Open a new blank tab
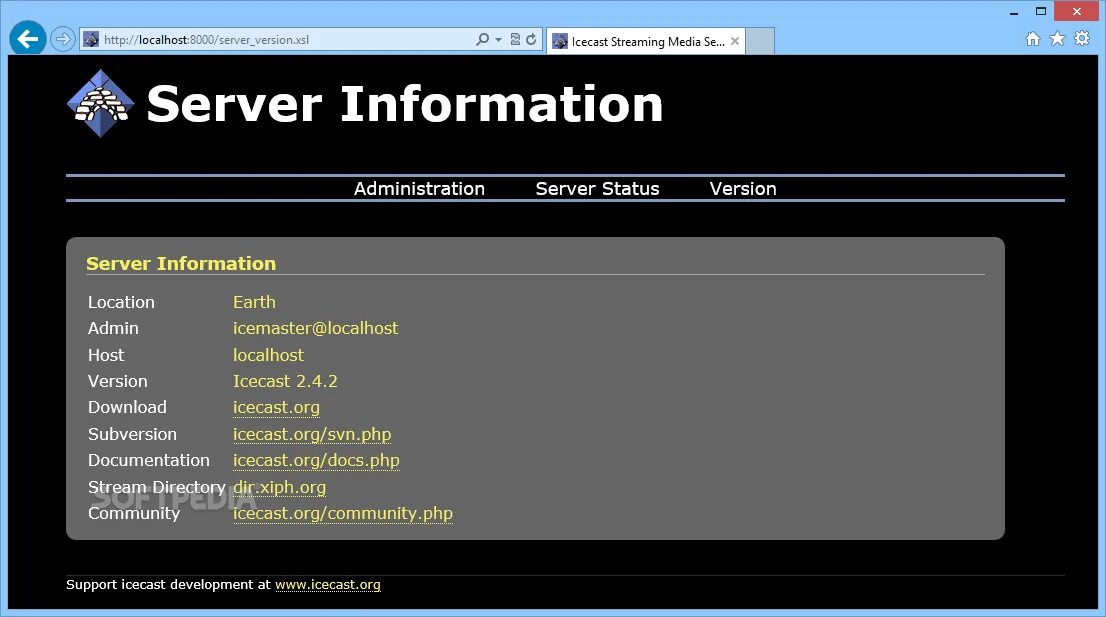Screen dimensions: 1106x617 click(760, 41)
